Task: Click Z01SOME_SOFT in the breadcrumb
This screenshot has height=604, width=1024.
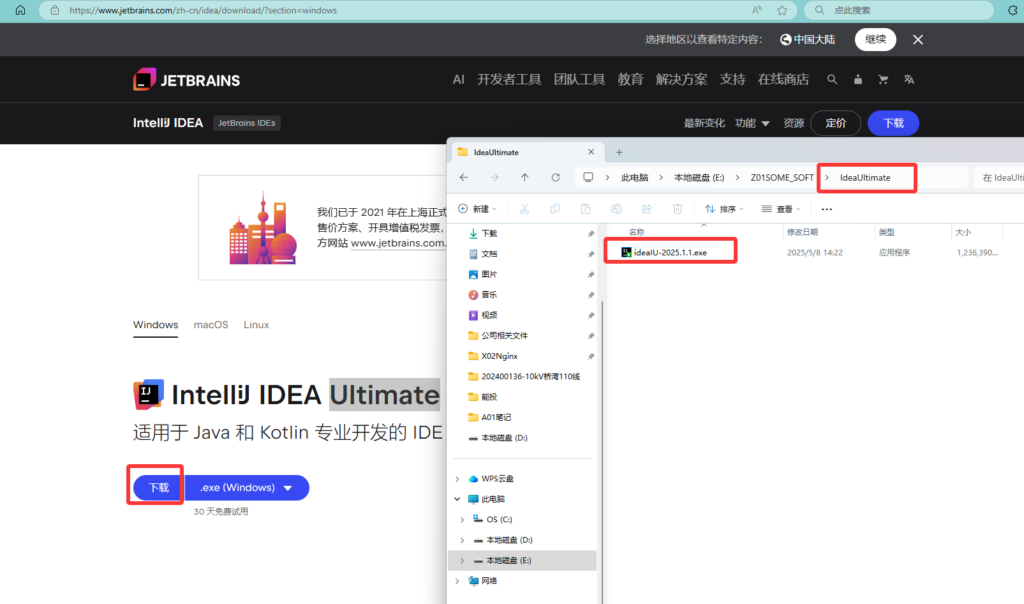Action: tap(782, 178)
